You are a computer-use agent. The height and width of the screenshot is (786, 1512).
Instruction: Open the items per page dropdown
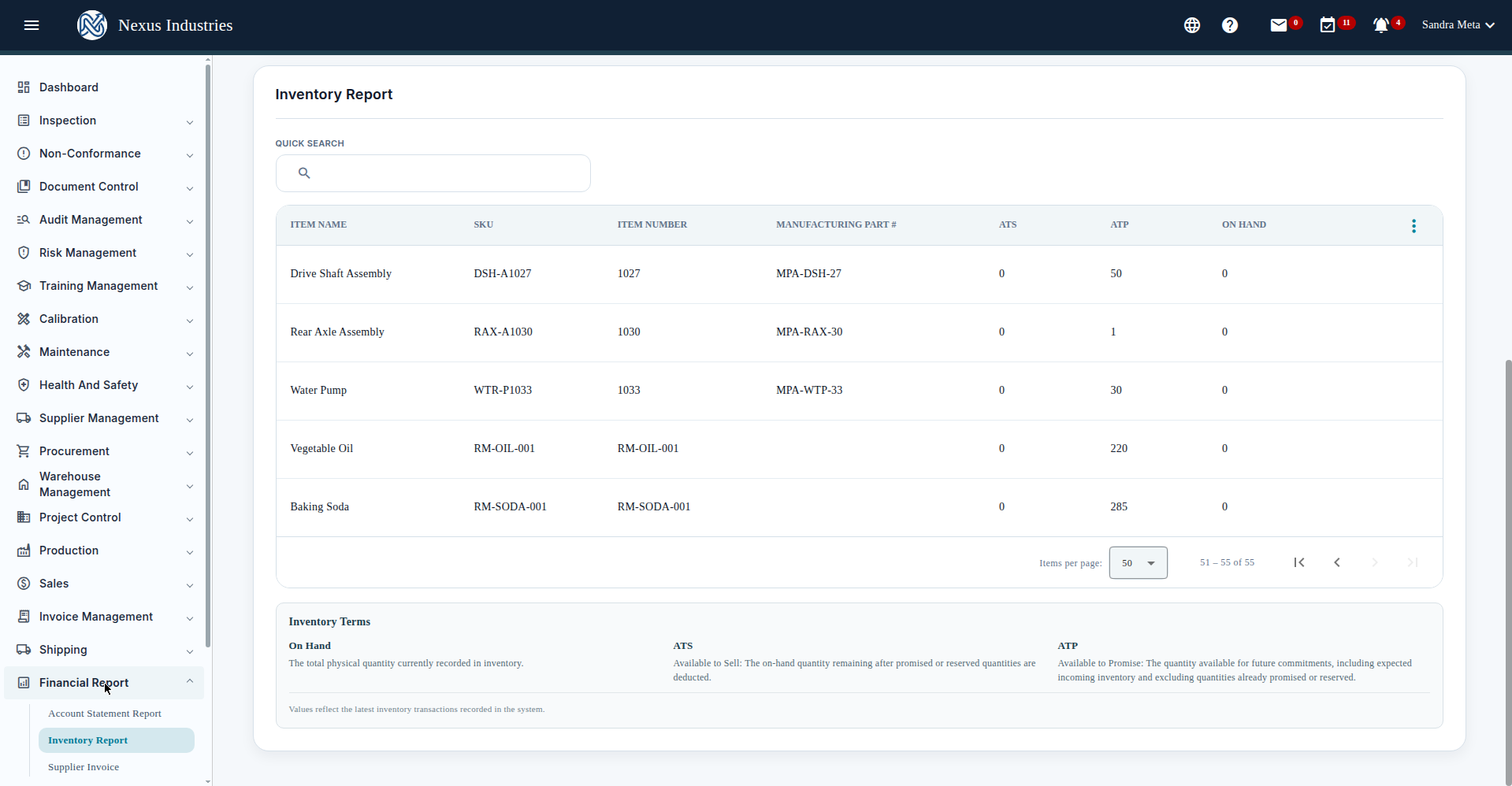click(x=1139, y=563)
